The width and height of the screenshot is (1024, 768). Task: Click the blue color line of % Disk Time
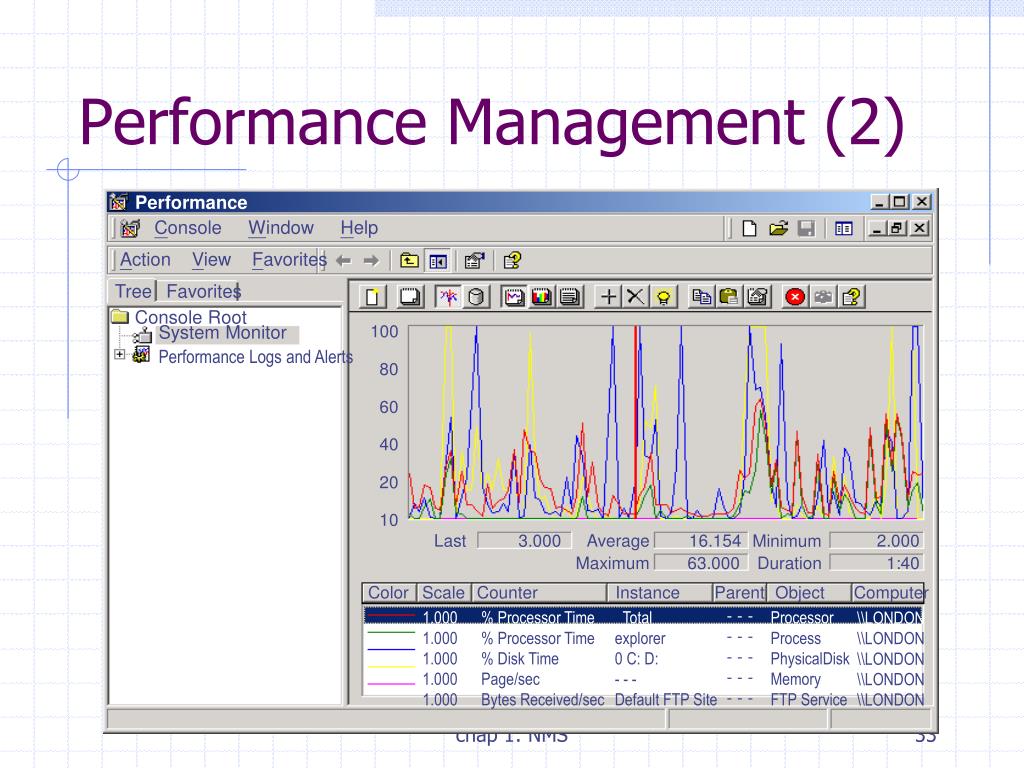pos(391,649)
